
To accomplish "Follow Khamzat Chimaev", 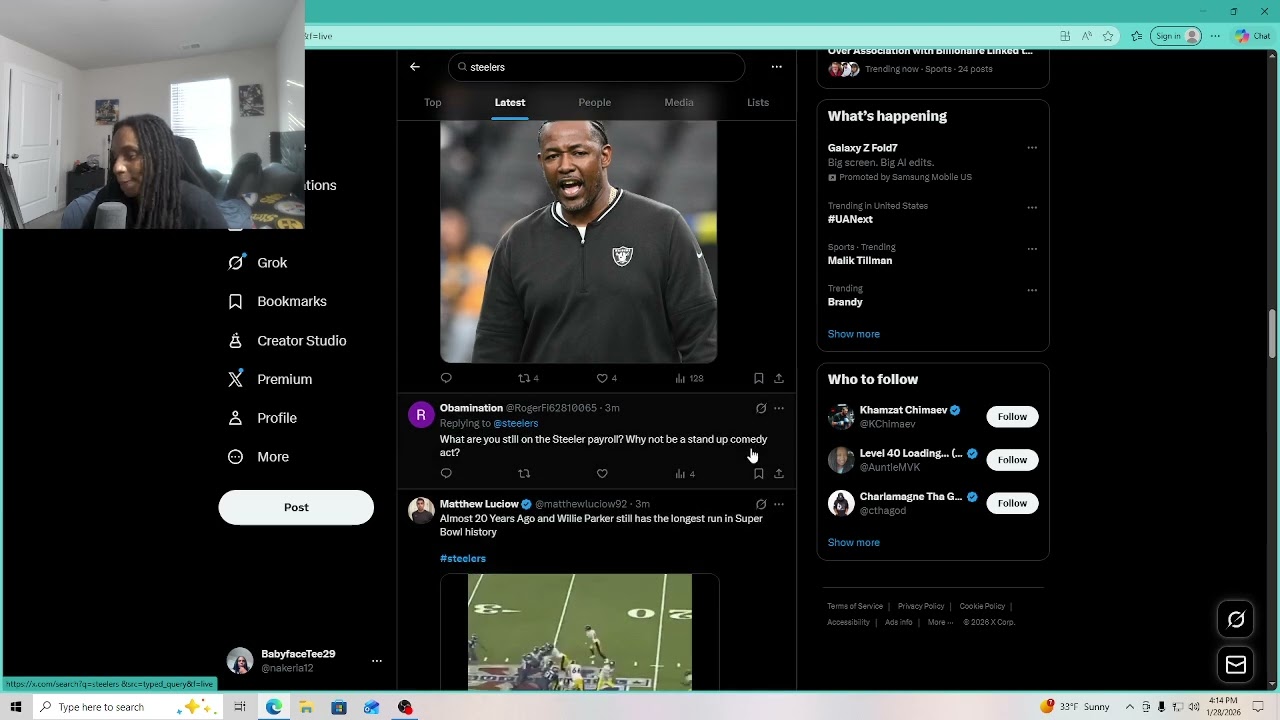I will tap(1012, 417).
